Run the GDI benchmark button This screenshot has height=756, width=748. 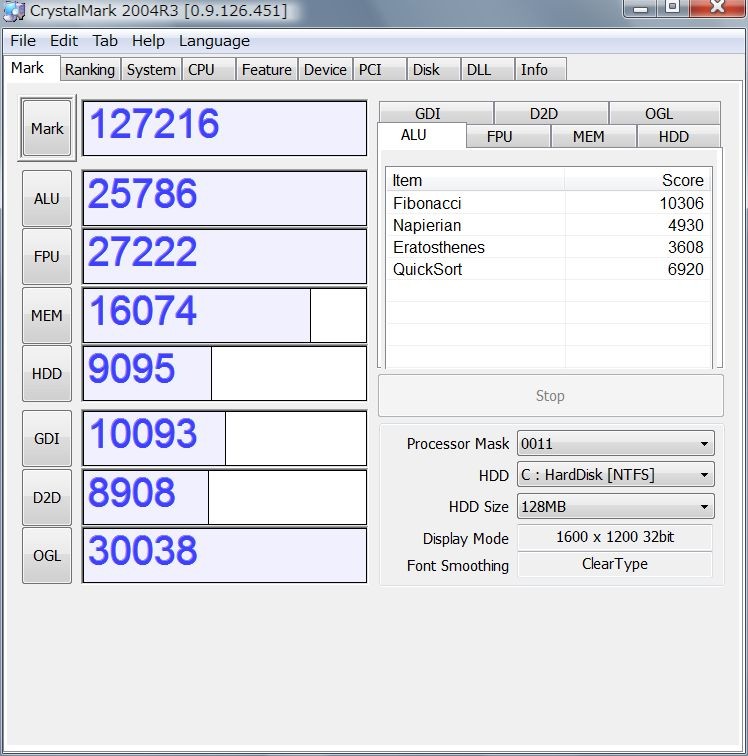pos(47,439)
